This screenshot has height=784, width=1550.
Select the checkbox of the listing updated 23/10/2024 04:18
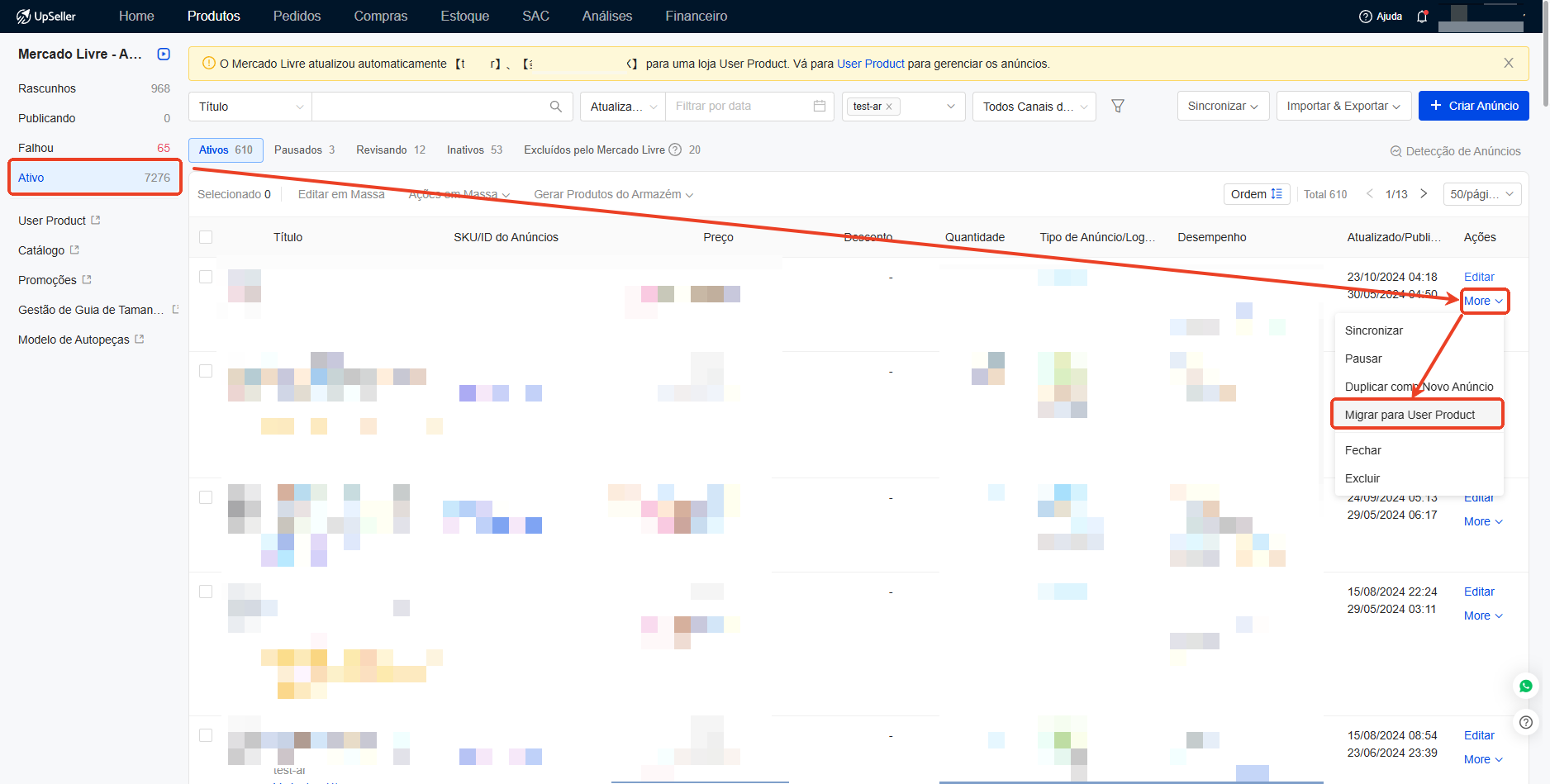pyautogui.click(x=206, y=277)
